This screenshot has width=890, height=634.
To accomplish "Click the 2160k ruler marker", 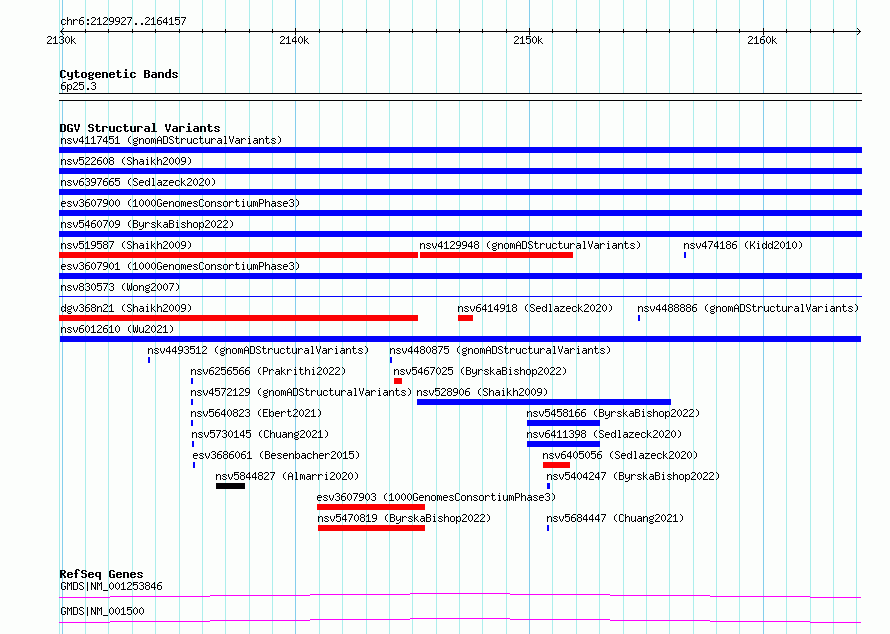I will point(762,40).
